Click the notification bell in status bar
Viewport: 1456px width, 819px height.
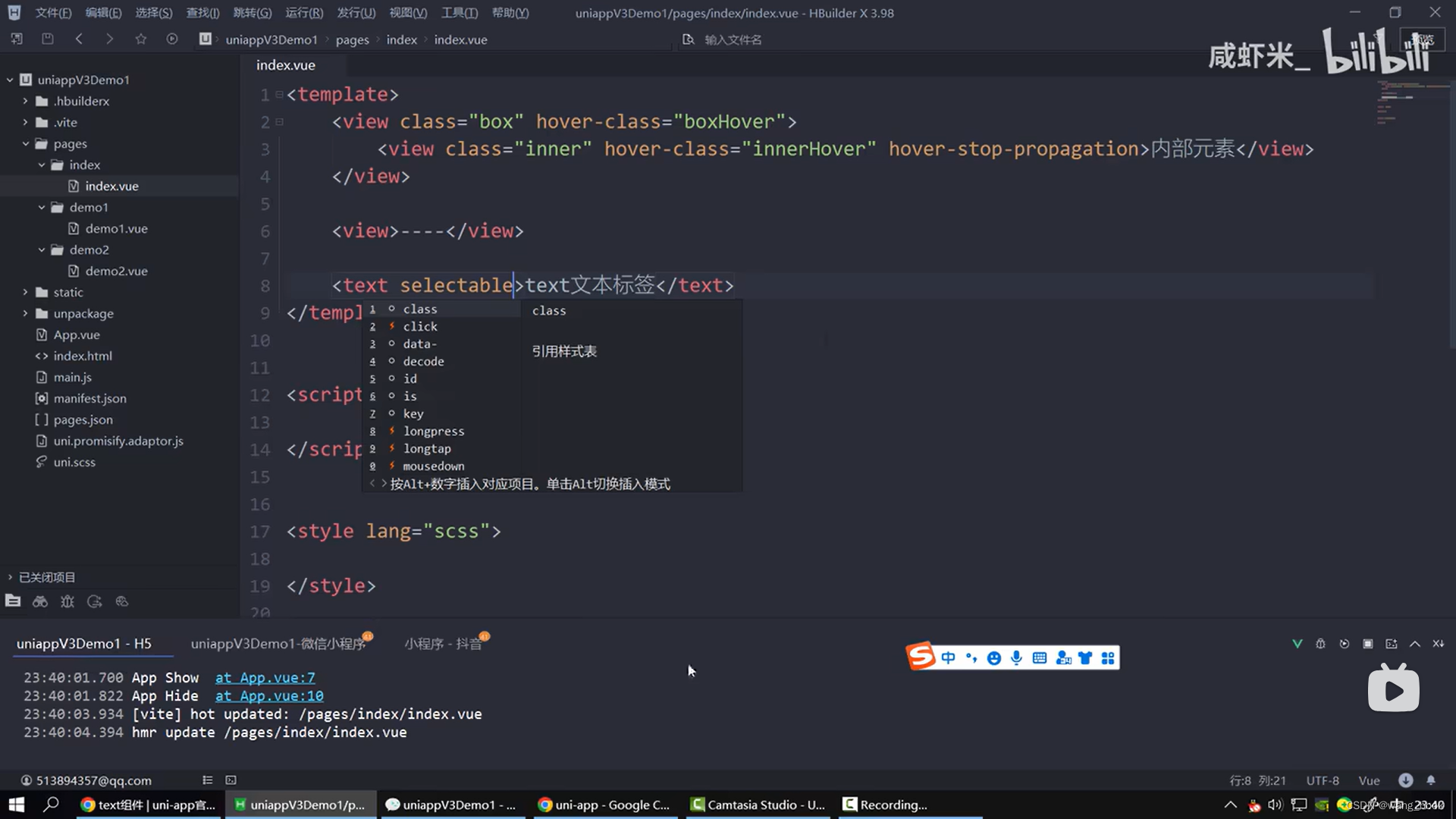[1431, 780]
